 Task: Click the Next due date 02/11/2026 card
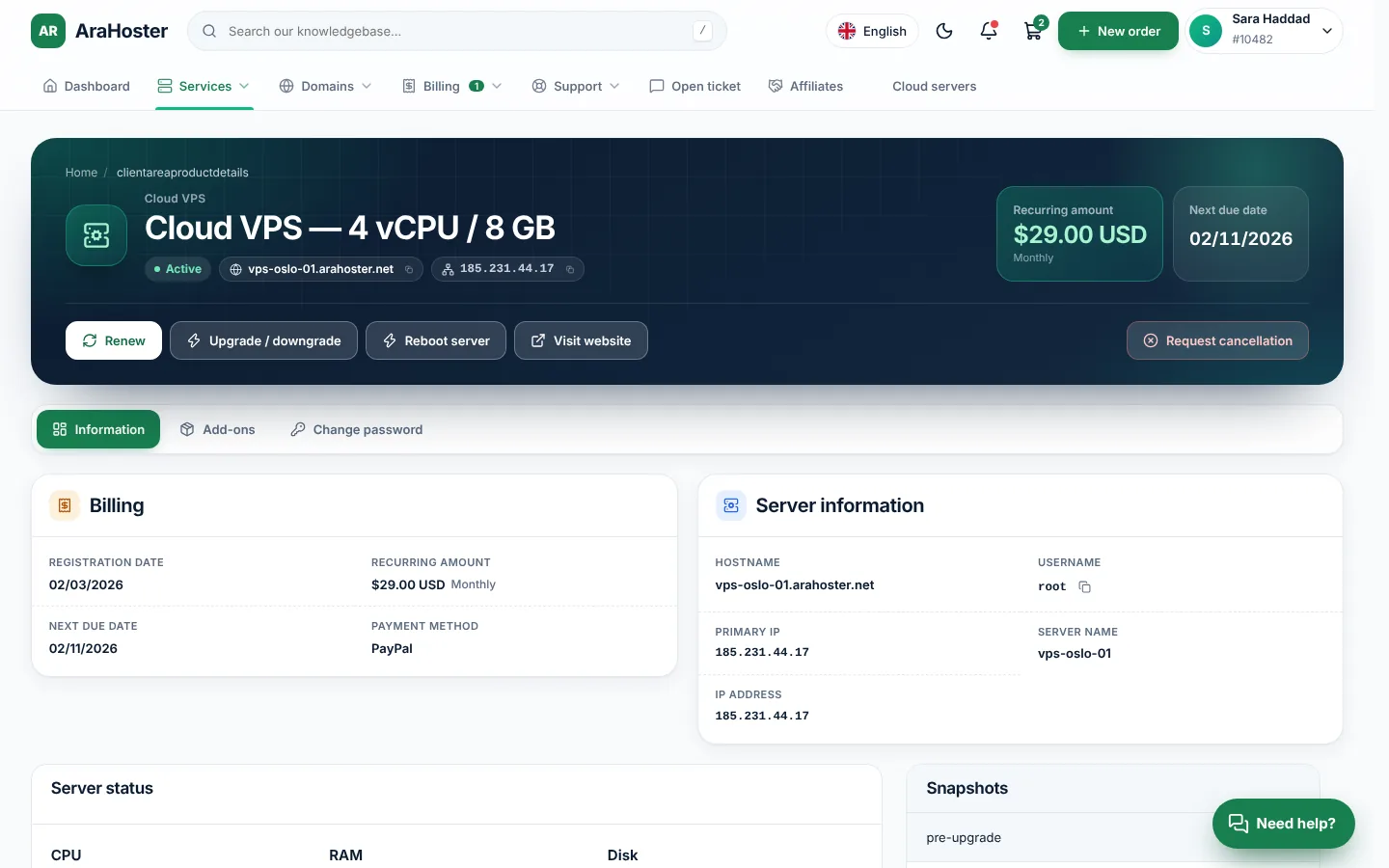[1240, 233]
